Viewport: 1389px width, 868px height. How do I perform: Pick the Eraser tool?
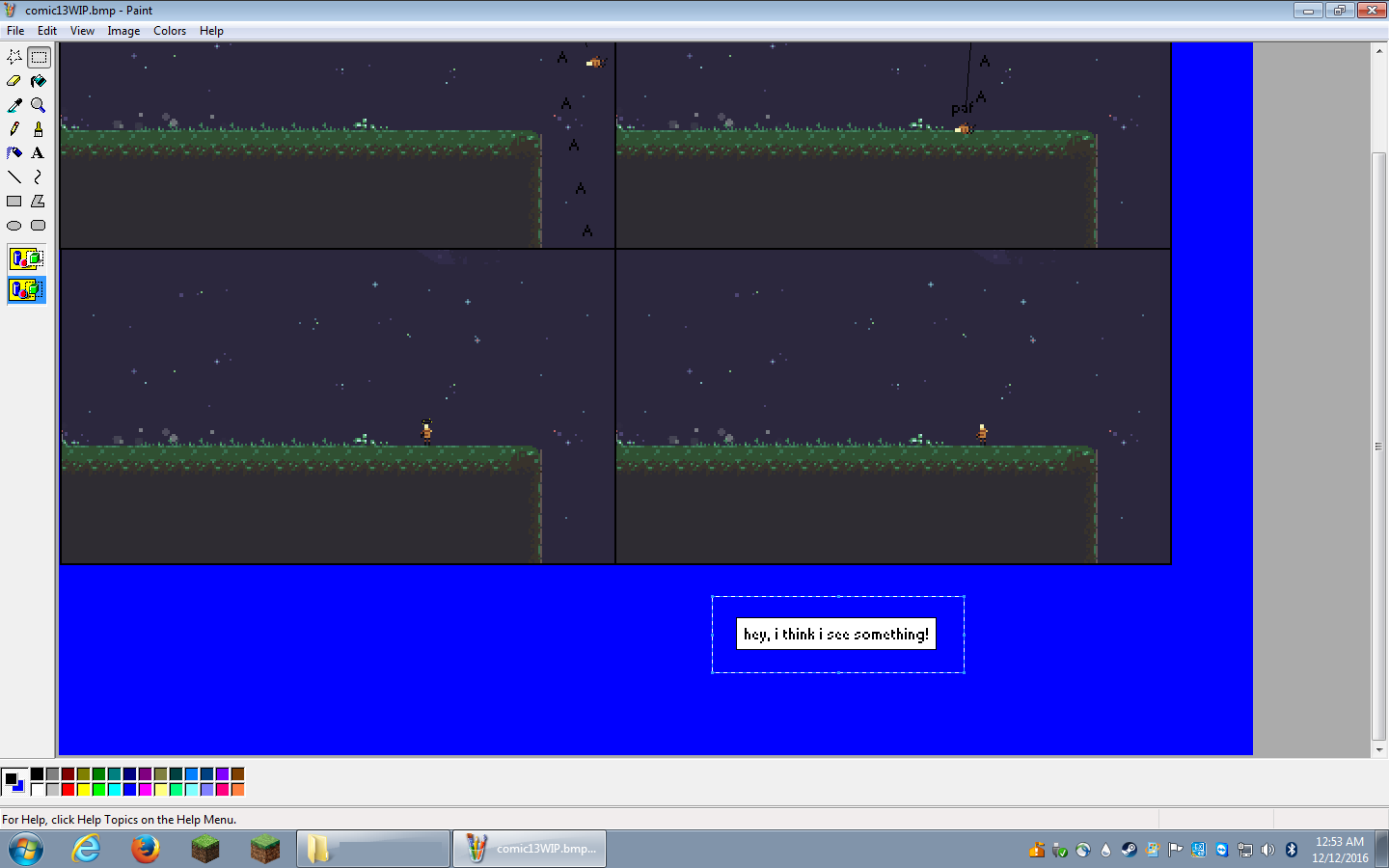[x=14, y=81]
